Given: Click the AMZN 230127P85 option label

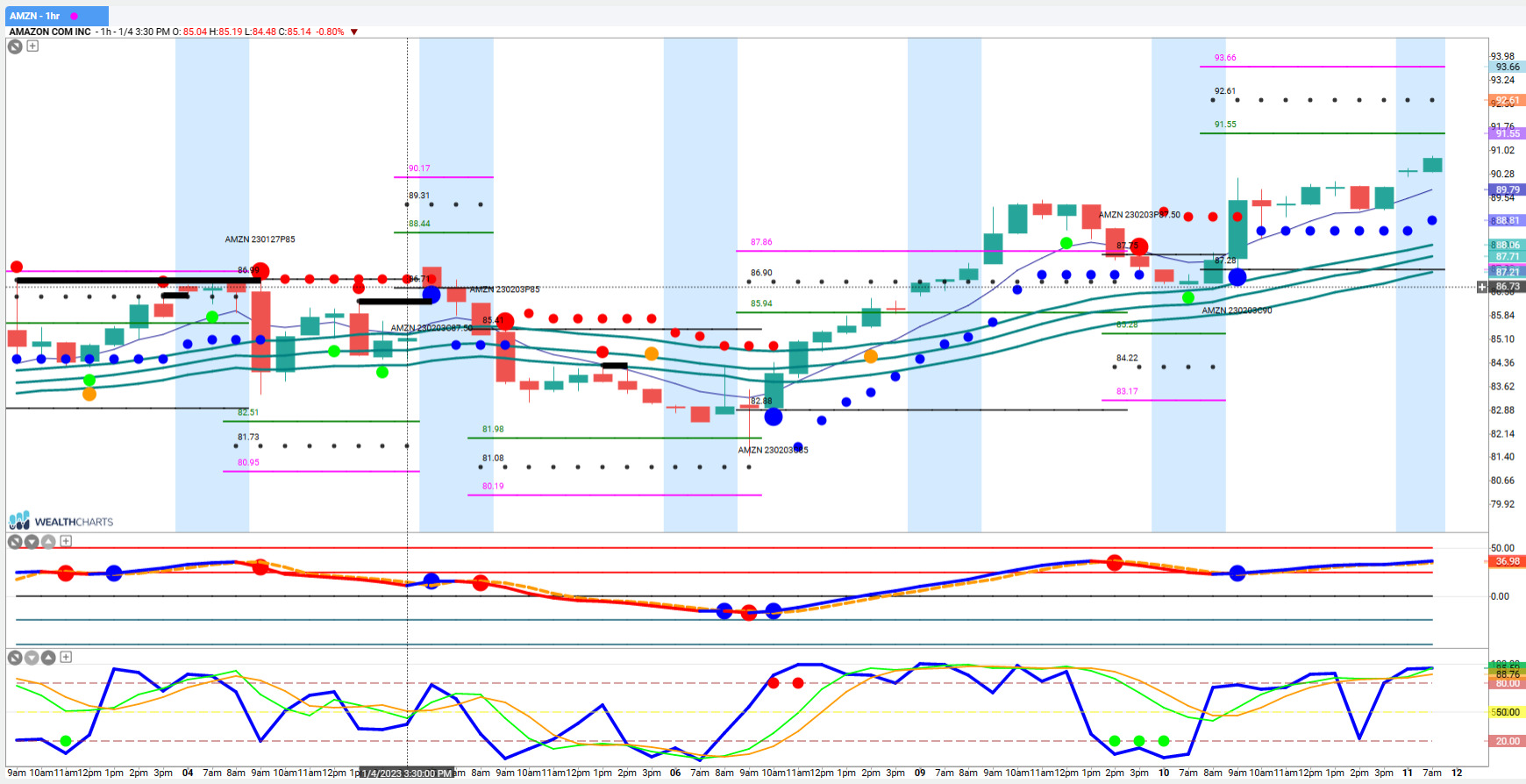Looking at the screenshot, I should pyautogui.click(x=260, y=239).
